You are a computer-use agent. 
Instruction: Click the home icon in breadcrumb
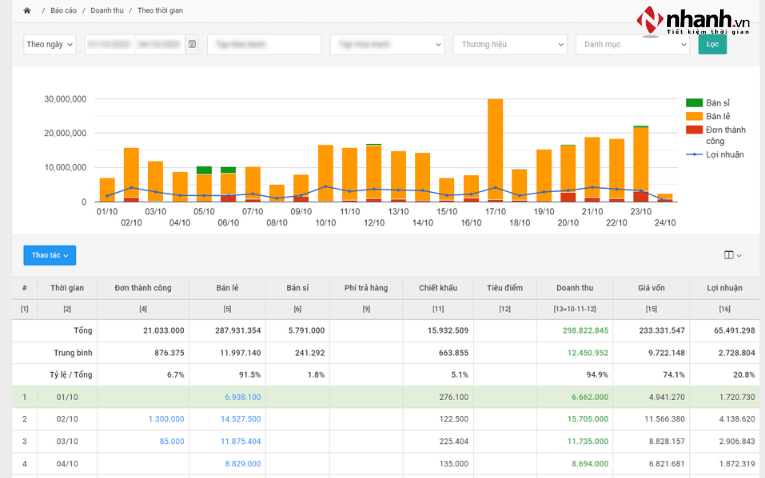(27, 10)
